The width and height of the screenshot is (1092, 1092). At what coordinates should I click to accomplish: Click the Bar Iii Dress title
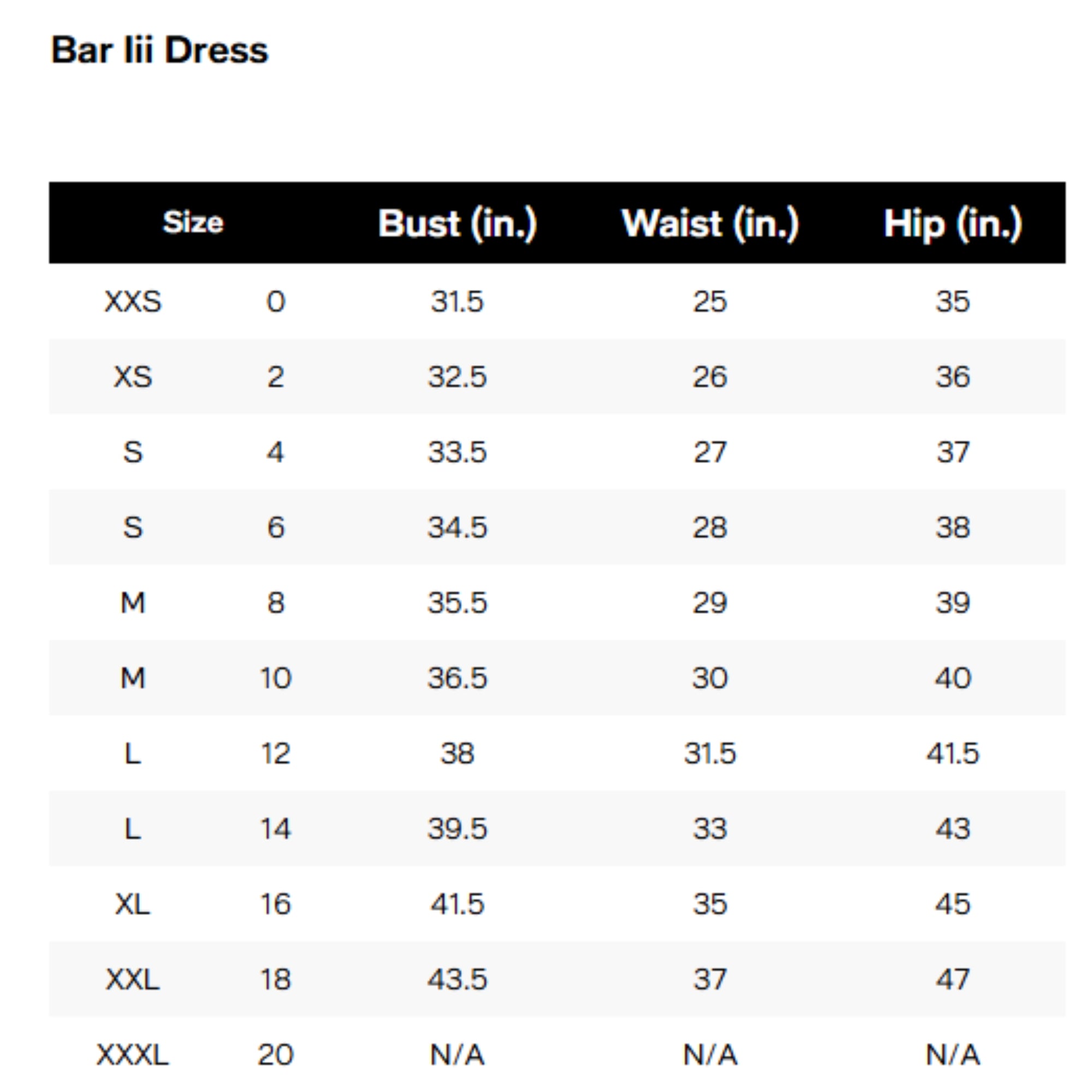click(159, 50)
